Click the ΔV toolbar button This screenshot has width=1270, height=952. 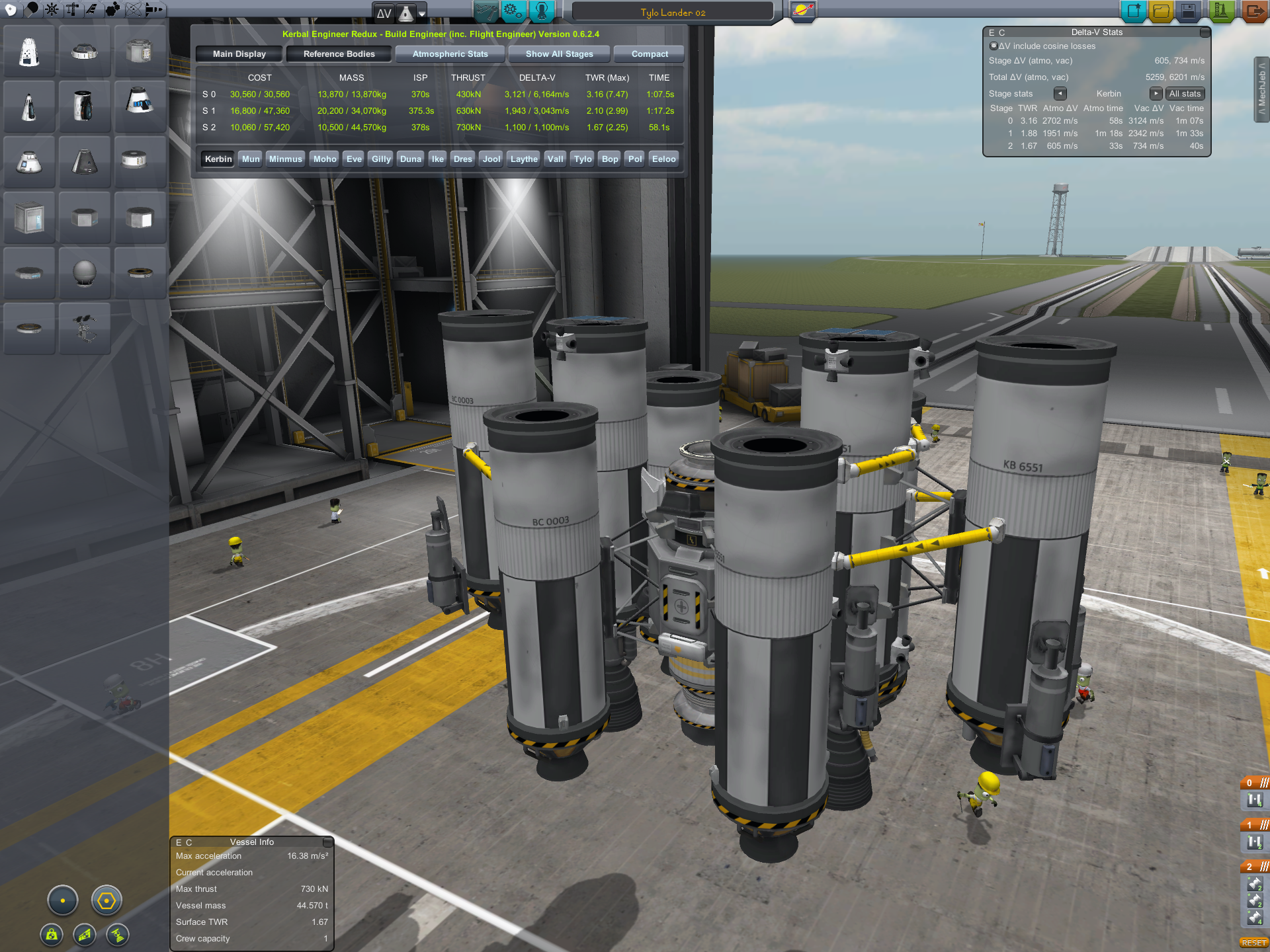384,13
